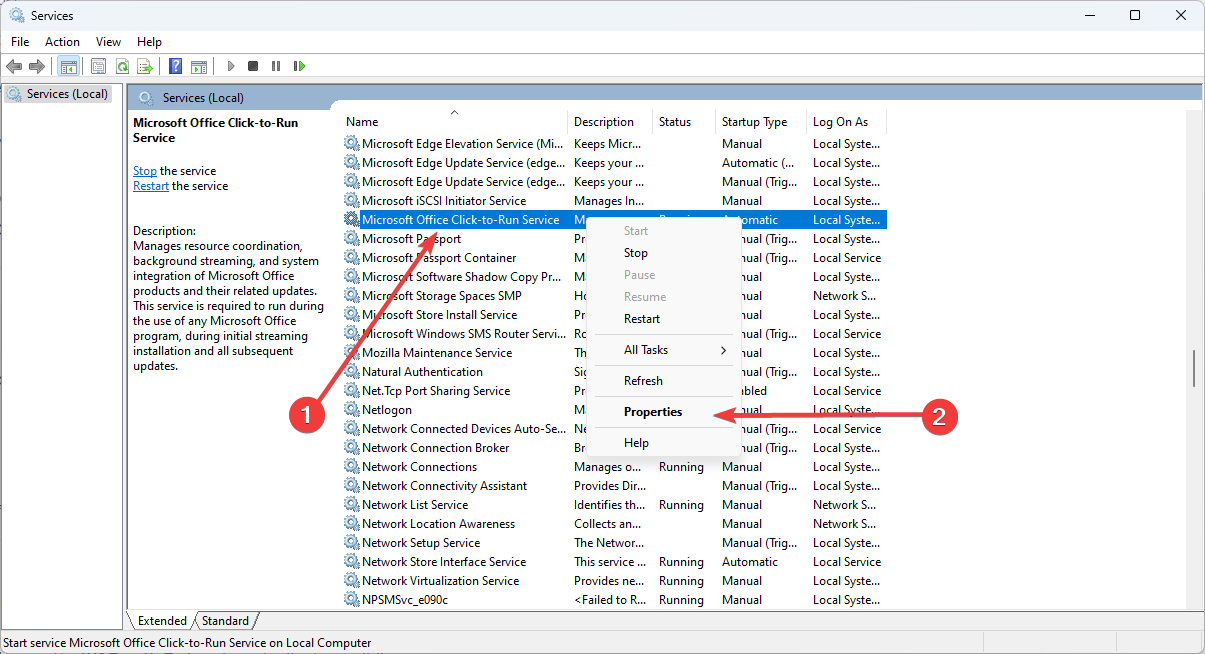Select Restart in the context menu
This screenshot has width=1205, height=654.
click(x=642, y=319)
